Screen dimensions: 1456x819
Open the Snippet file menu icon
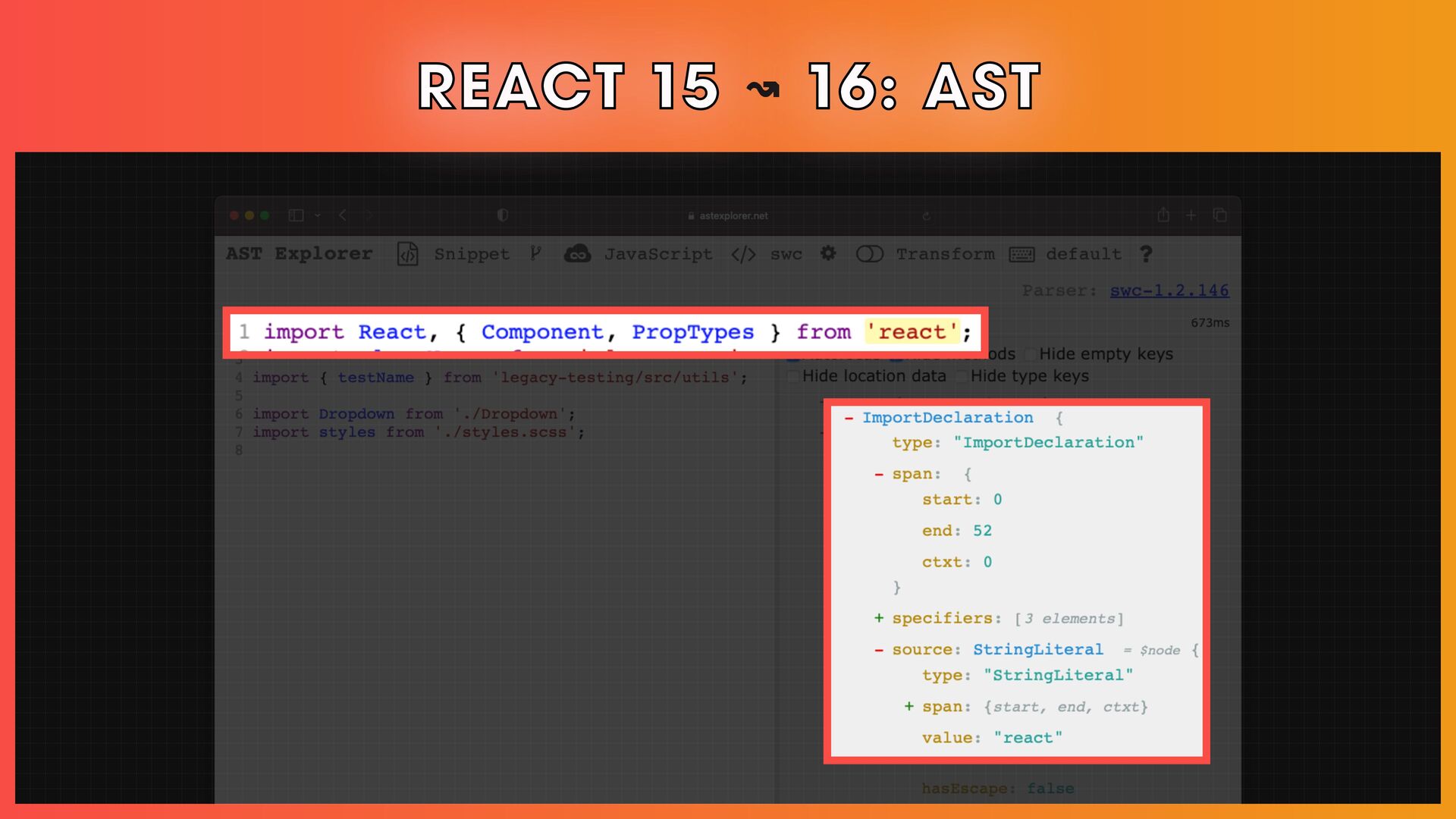(407, 254)
